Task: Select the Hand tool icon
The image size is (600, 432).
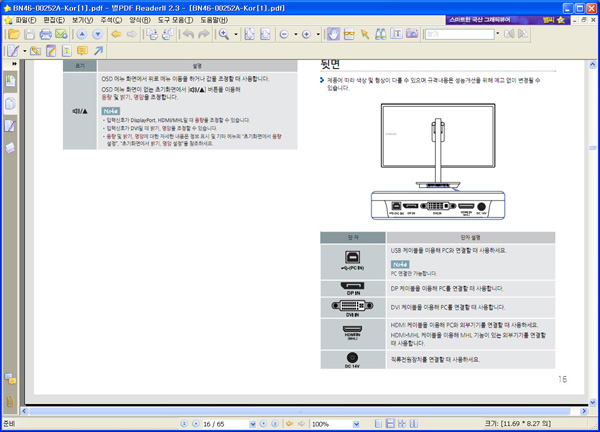Action: tap(333, 34)
